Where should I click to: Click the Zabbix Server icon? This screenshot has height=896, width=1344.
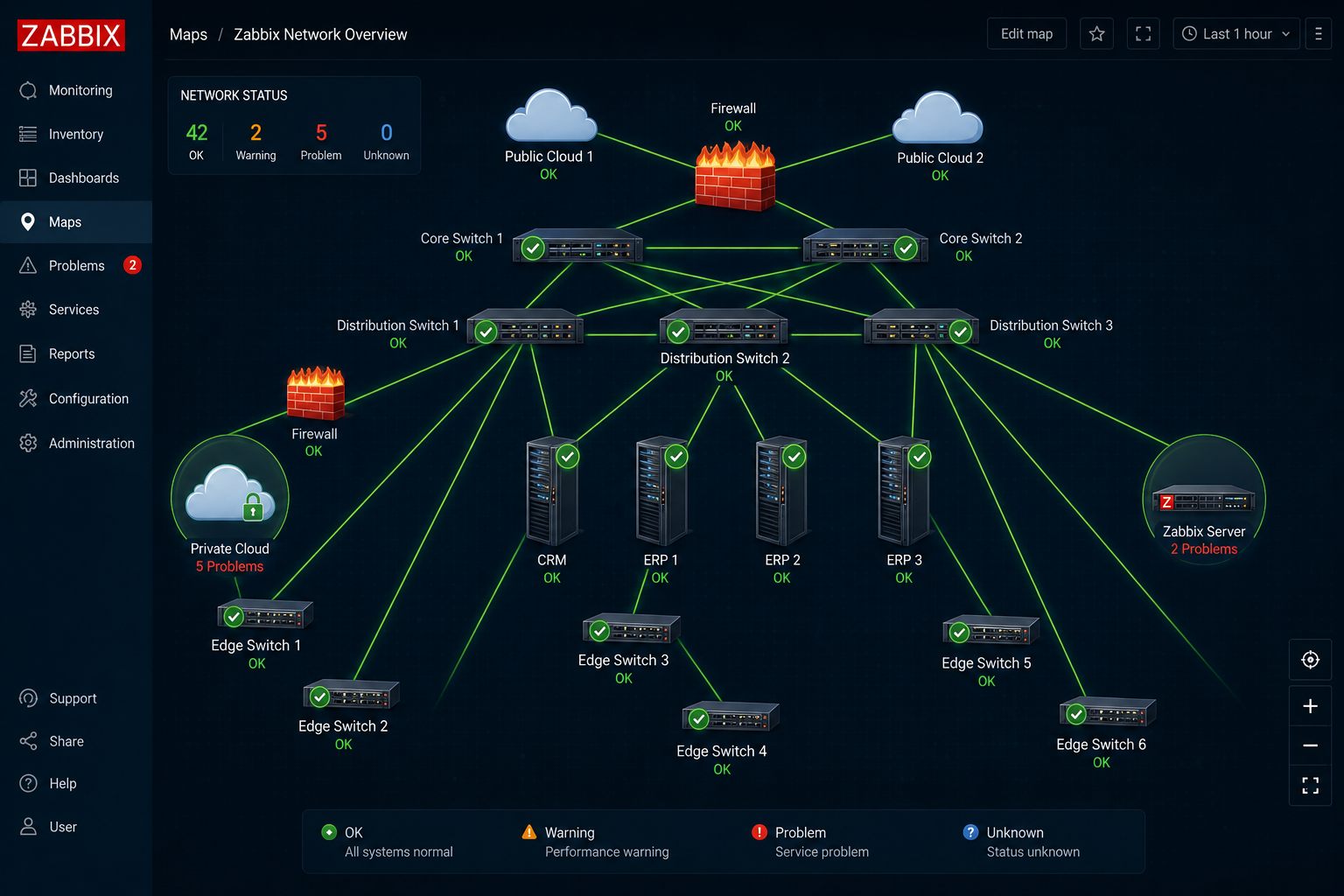[x=1203, y=500]
